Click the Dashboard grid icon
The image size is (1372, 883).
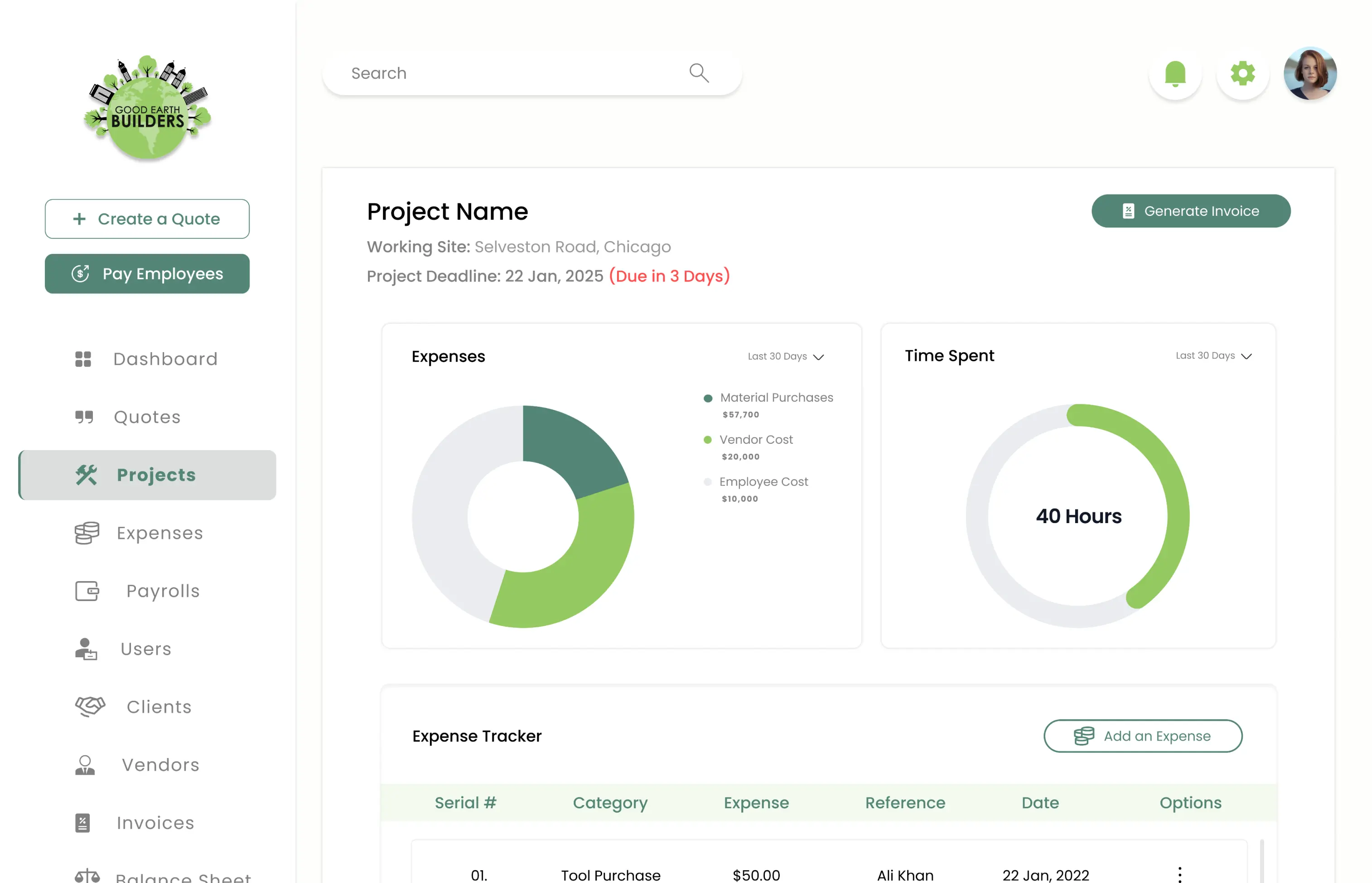[83, 359]
